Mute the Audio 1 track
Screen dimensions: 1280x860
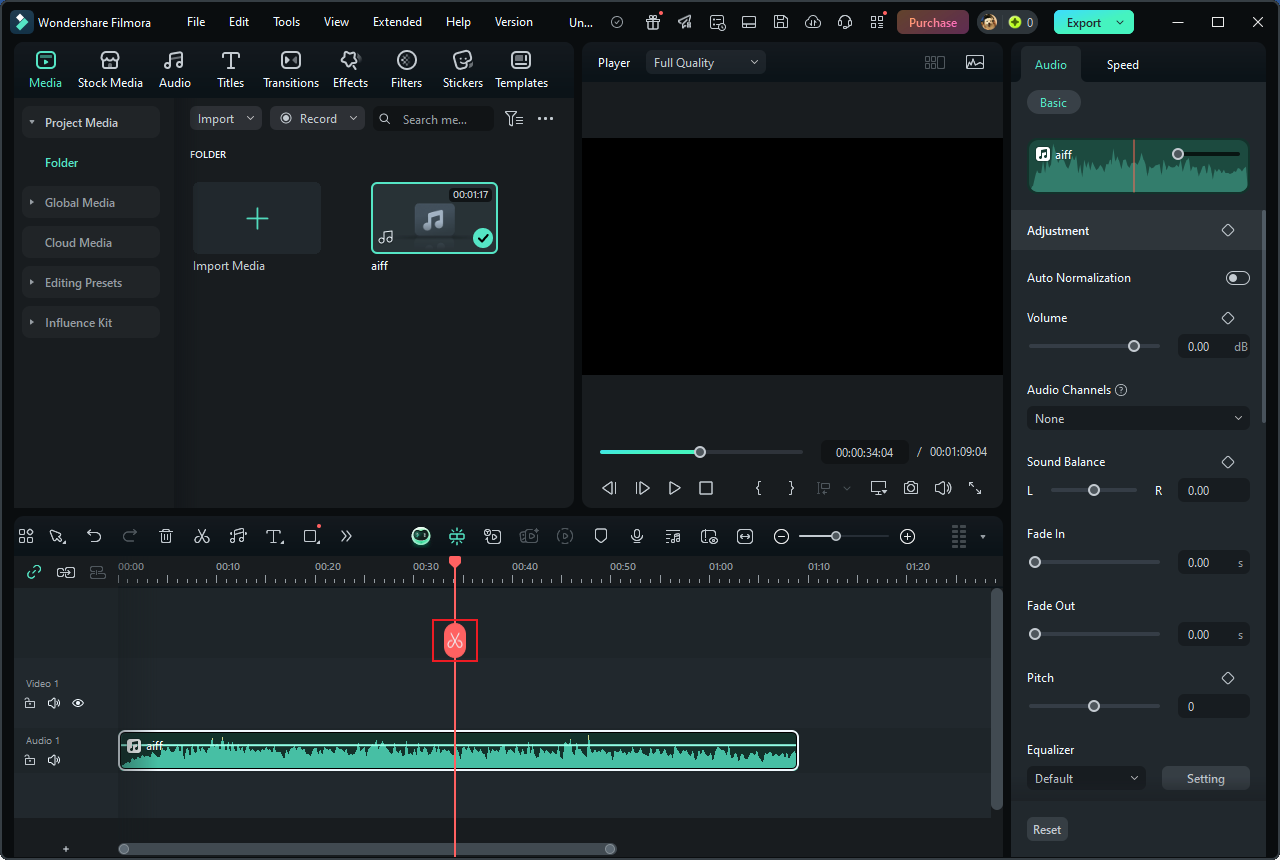click(x=54, y=760)
